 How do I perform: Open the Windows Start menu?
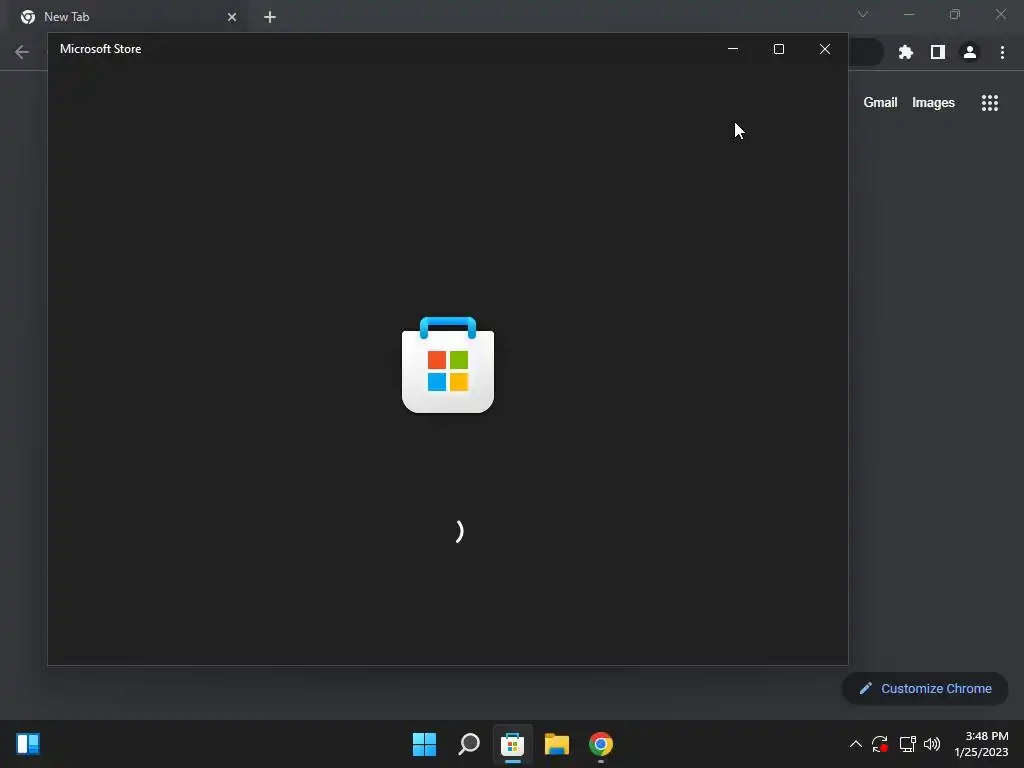[x=424, y=744]
